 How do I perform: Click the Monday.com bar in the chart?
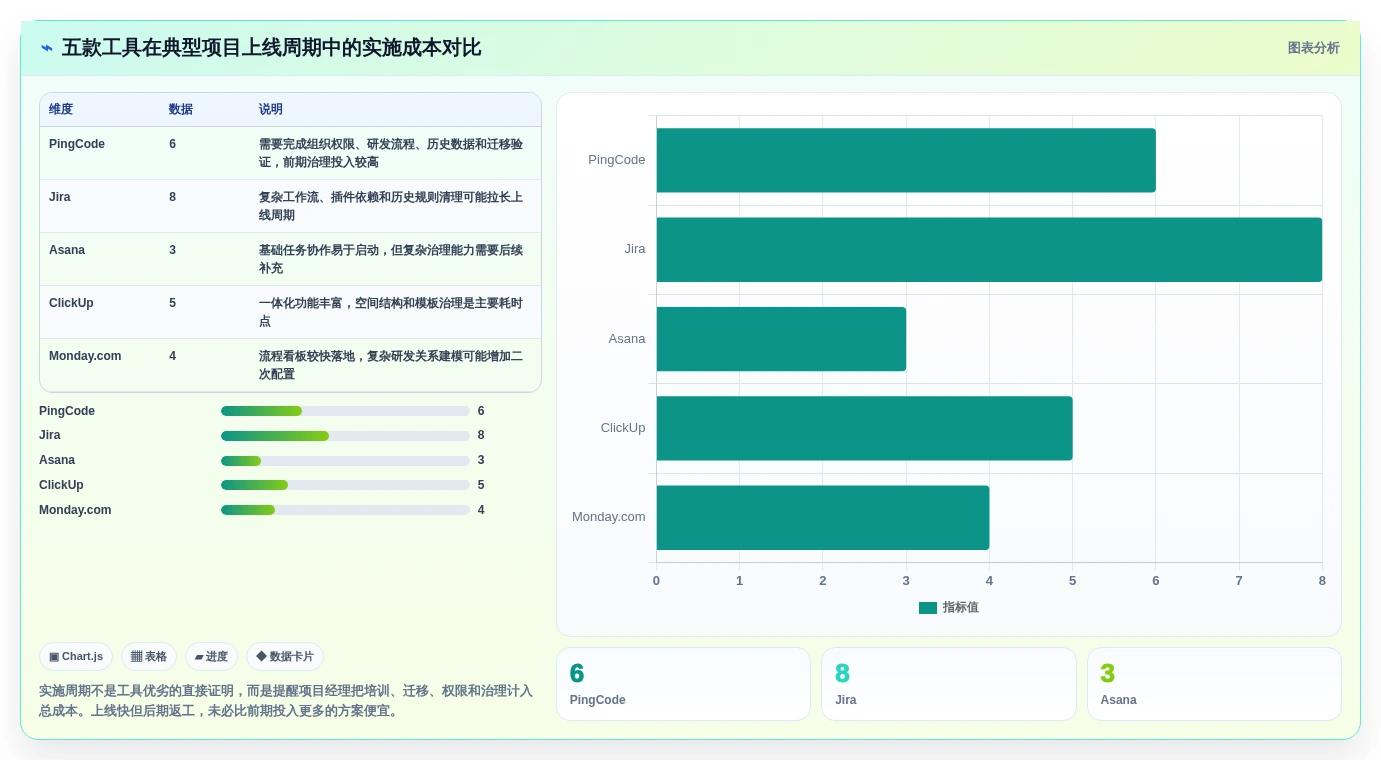tap(823, 518)
